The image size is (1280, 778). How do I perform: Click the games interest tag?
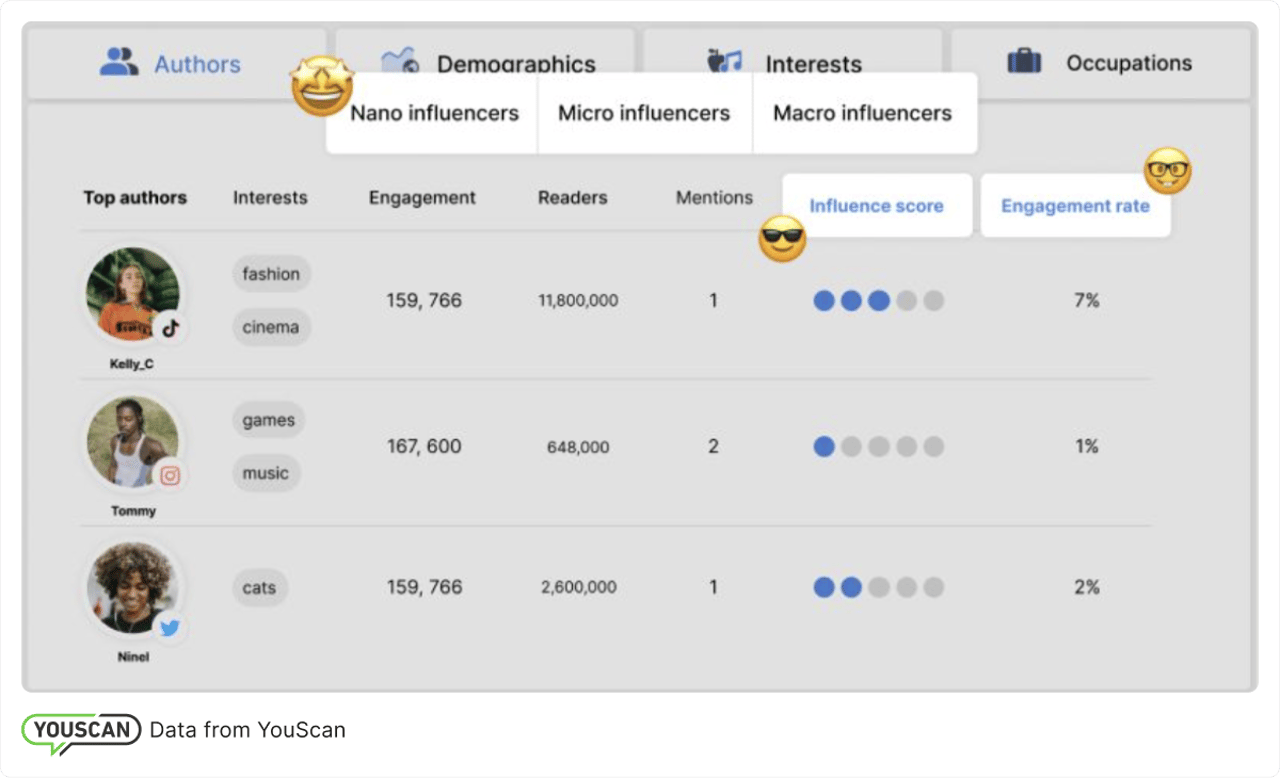268,421
